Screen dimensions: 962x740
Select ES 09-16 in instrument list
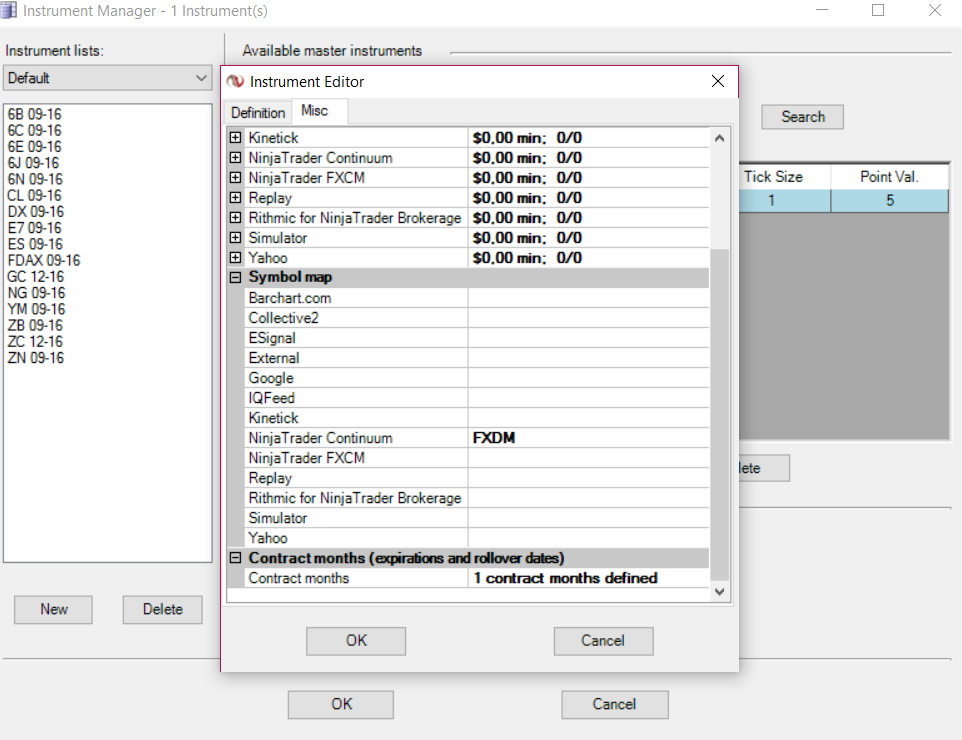(x=35, y=244)
